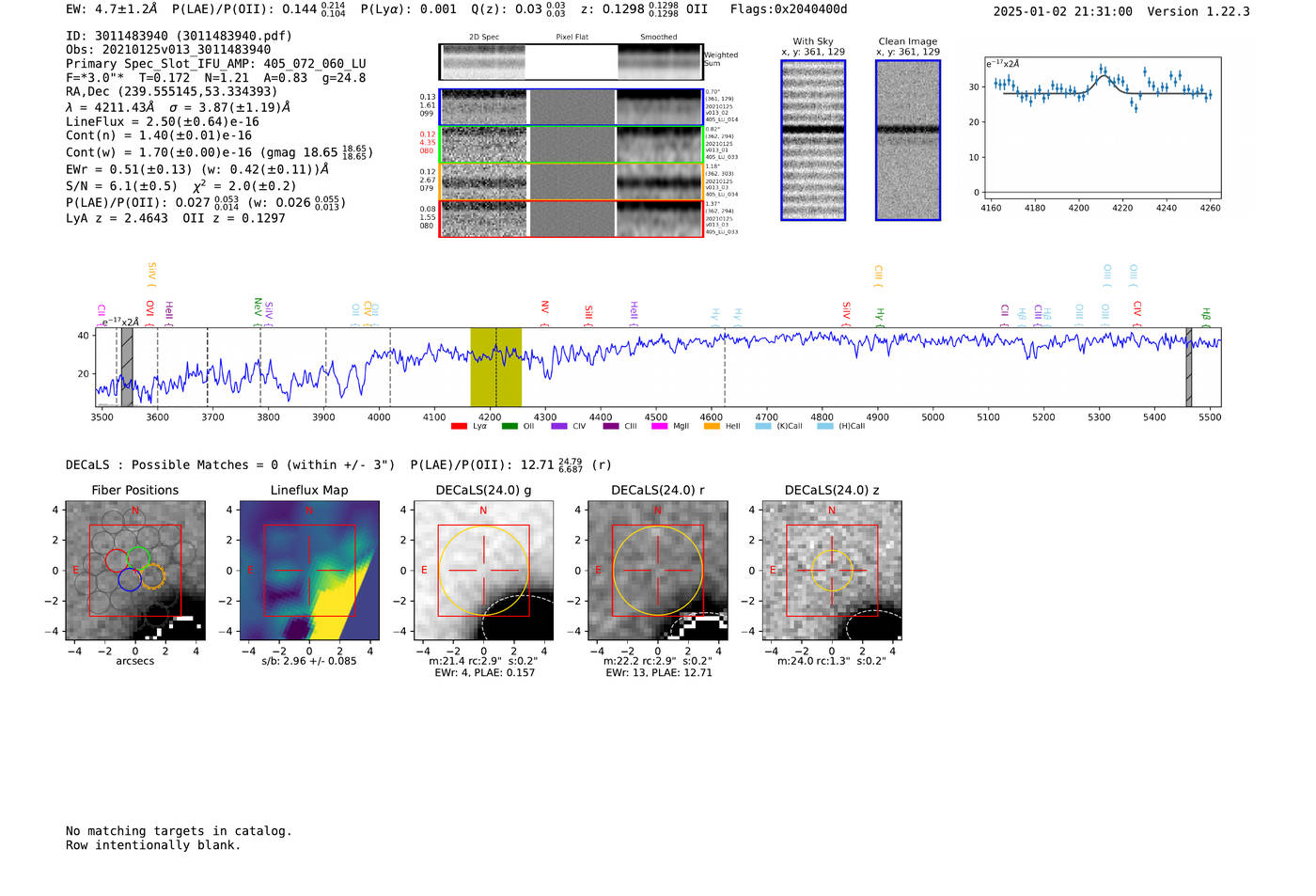
Task: Click the purple CIV legend swatch
Action: coord(559,426)
